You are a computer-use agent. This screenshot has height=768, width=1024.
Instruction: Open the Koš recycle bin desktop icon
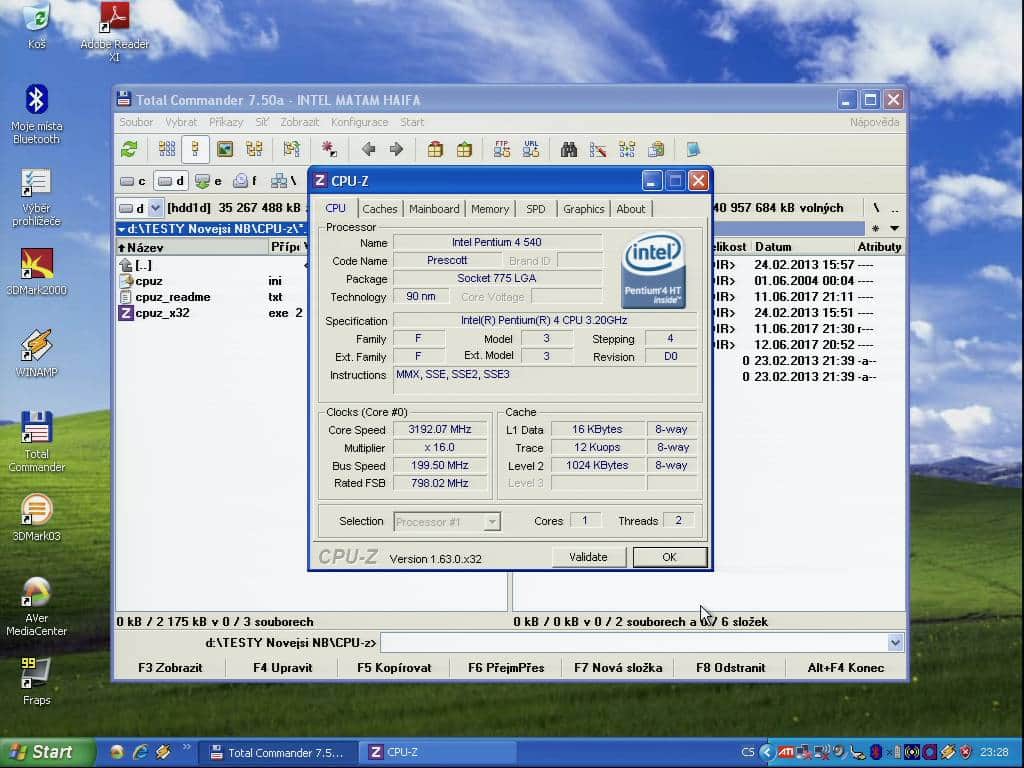37,26
